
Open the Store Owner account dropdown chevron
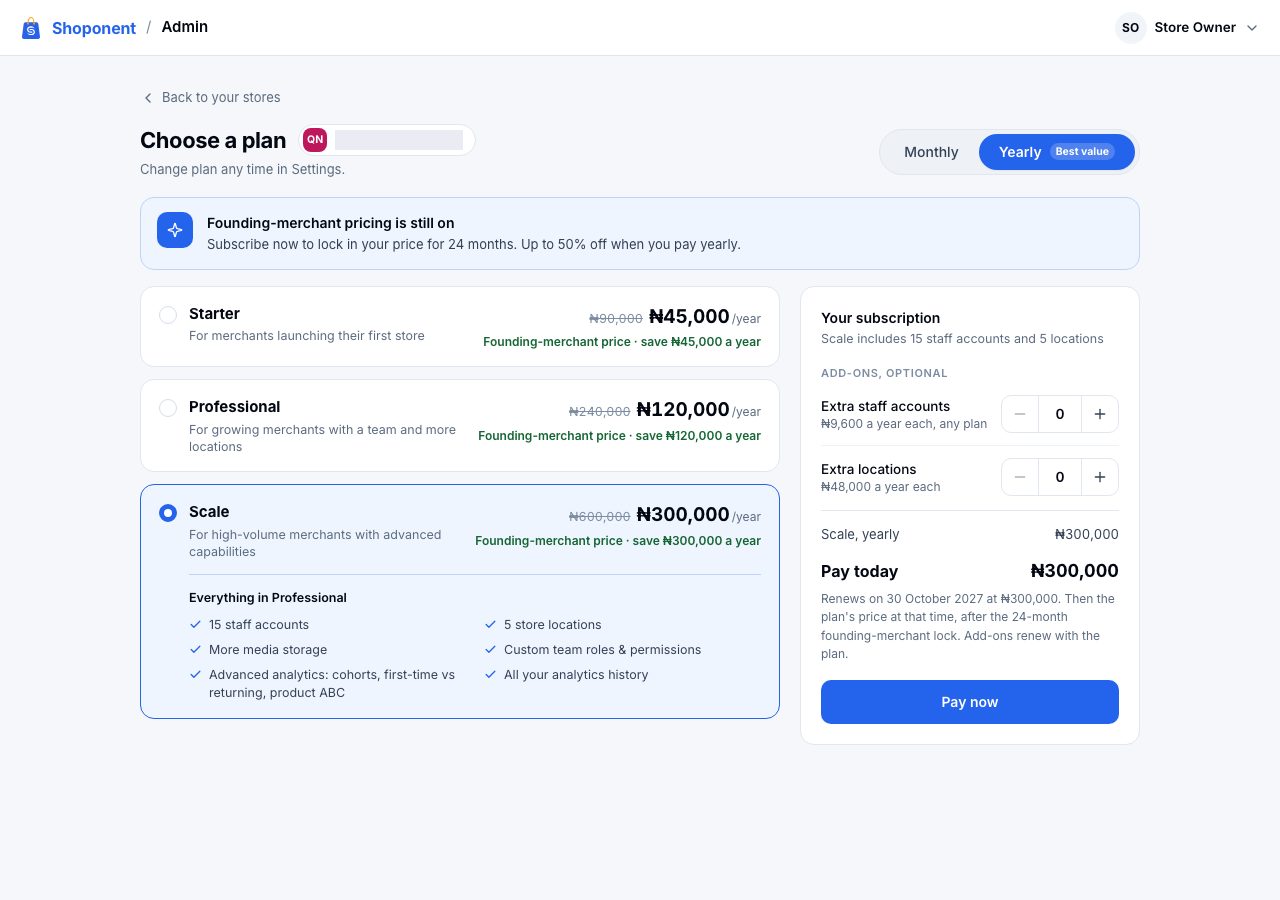[x=1252, y=28]
